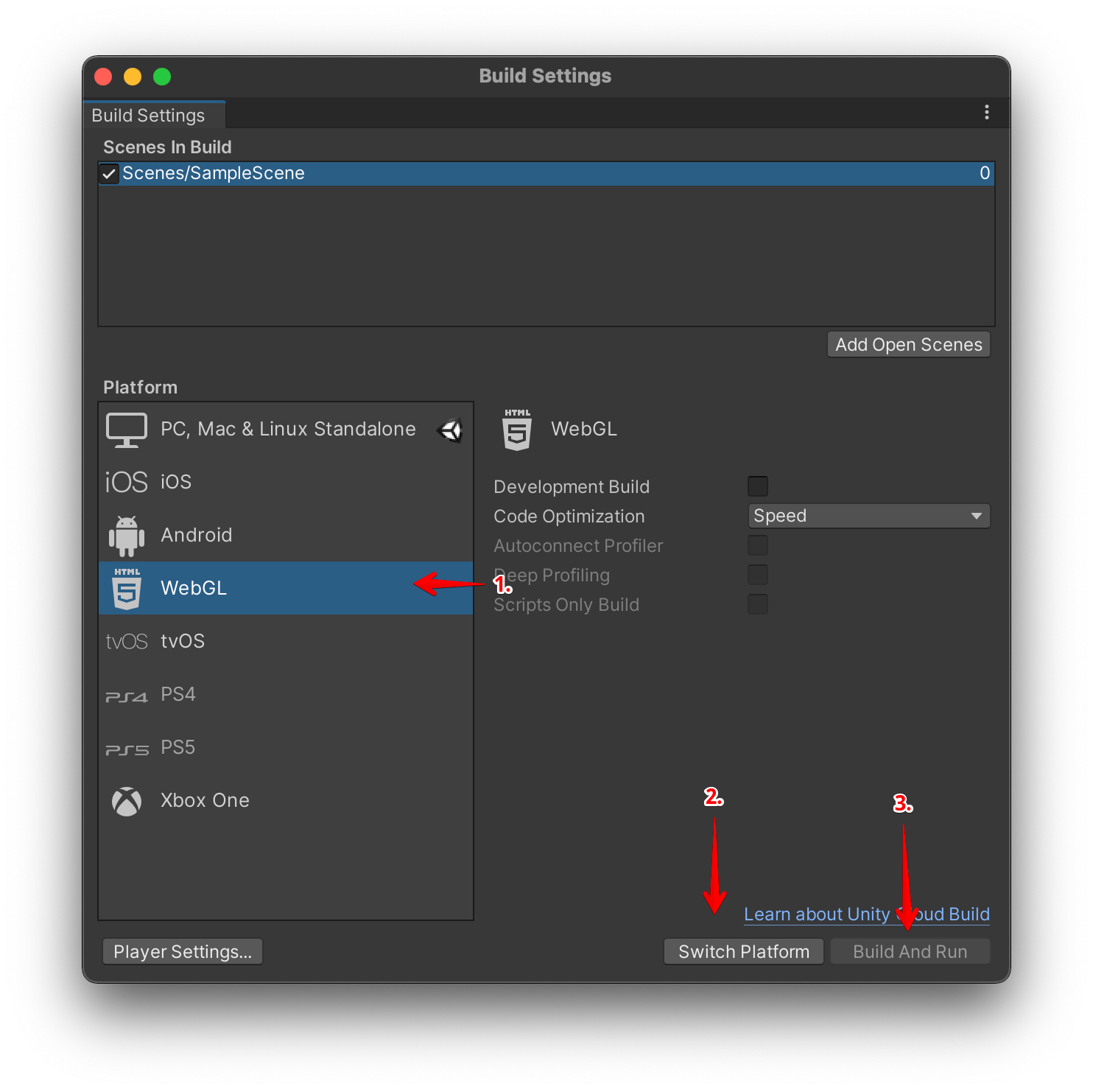Click the PS5 logo icon

[x=127, y=749]
